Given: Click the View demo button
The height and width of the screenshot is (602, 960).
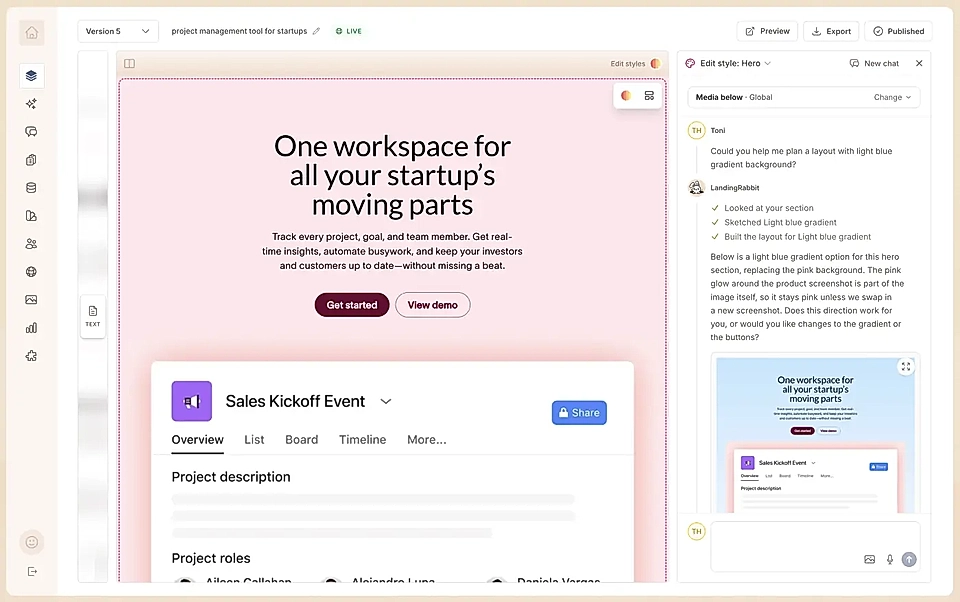Looking at the screenshot, I should 432,305.
